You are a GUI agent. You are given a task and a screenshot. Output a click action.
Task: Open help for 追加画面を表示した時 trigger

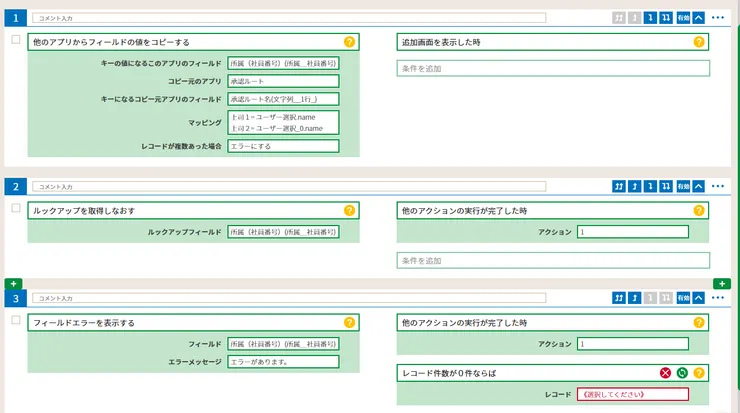(x=699, y=42)
